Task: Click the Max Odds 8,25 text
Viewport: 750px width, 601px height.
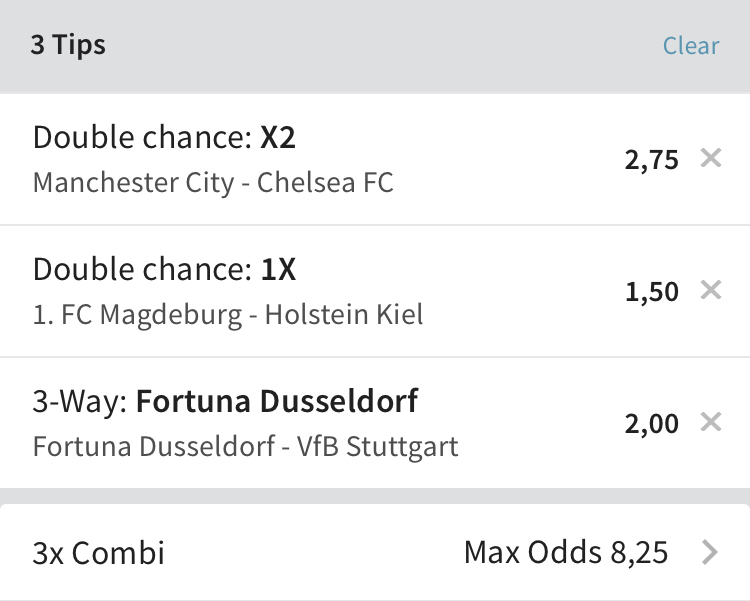Action: [x=566, y=552]
